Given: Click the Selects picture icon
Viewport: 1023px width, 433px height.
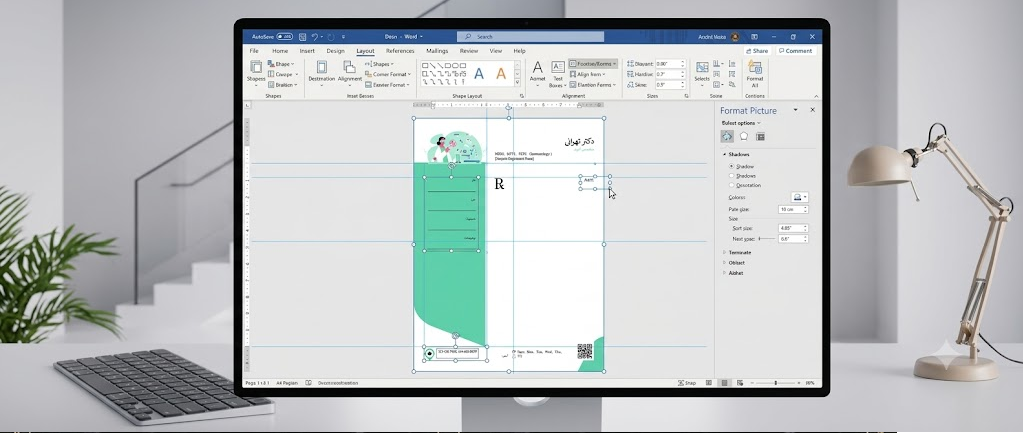Looking at the screenshot, I should coord(702,67).
